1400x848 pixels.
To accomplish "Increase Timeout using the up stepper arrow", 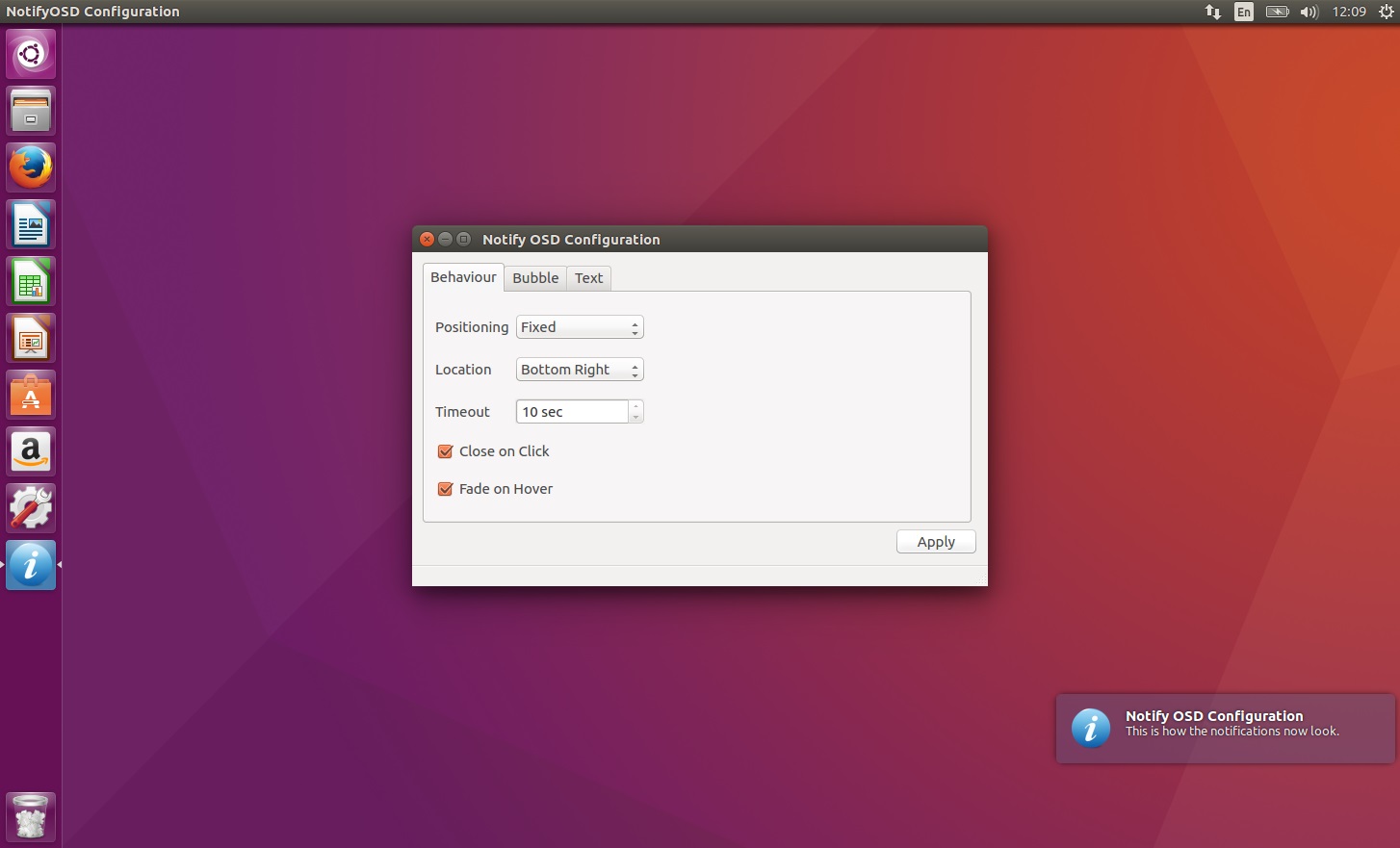I will pos(635,406).
